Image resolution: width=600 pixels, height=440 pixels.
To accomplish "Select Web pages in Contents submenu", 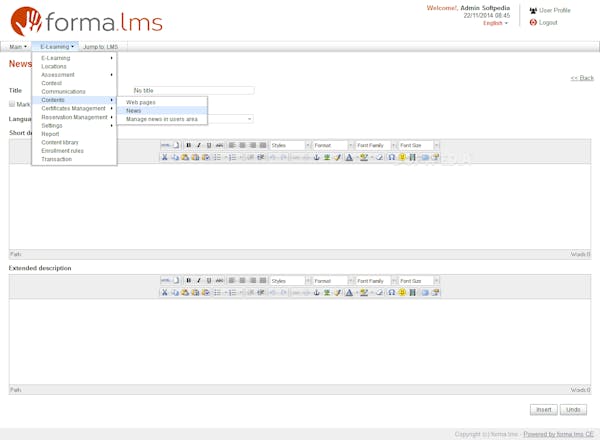I will (162, 102).
